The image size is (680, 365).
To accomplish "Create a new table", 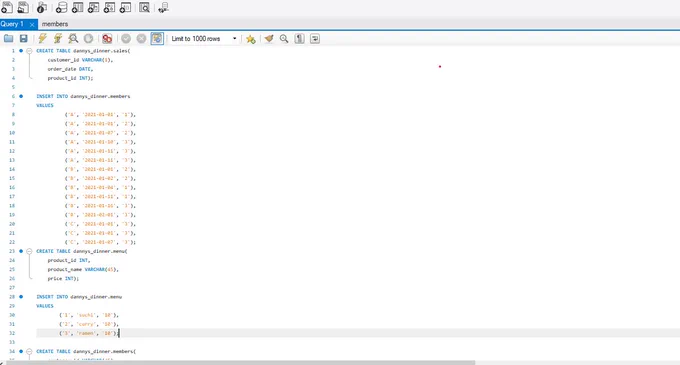I will [x=78, y=7].
